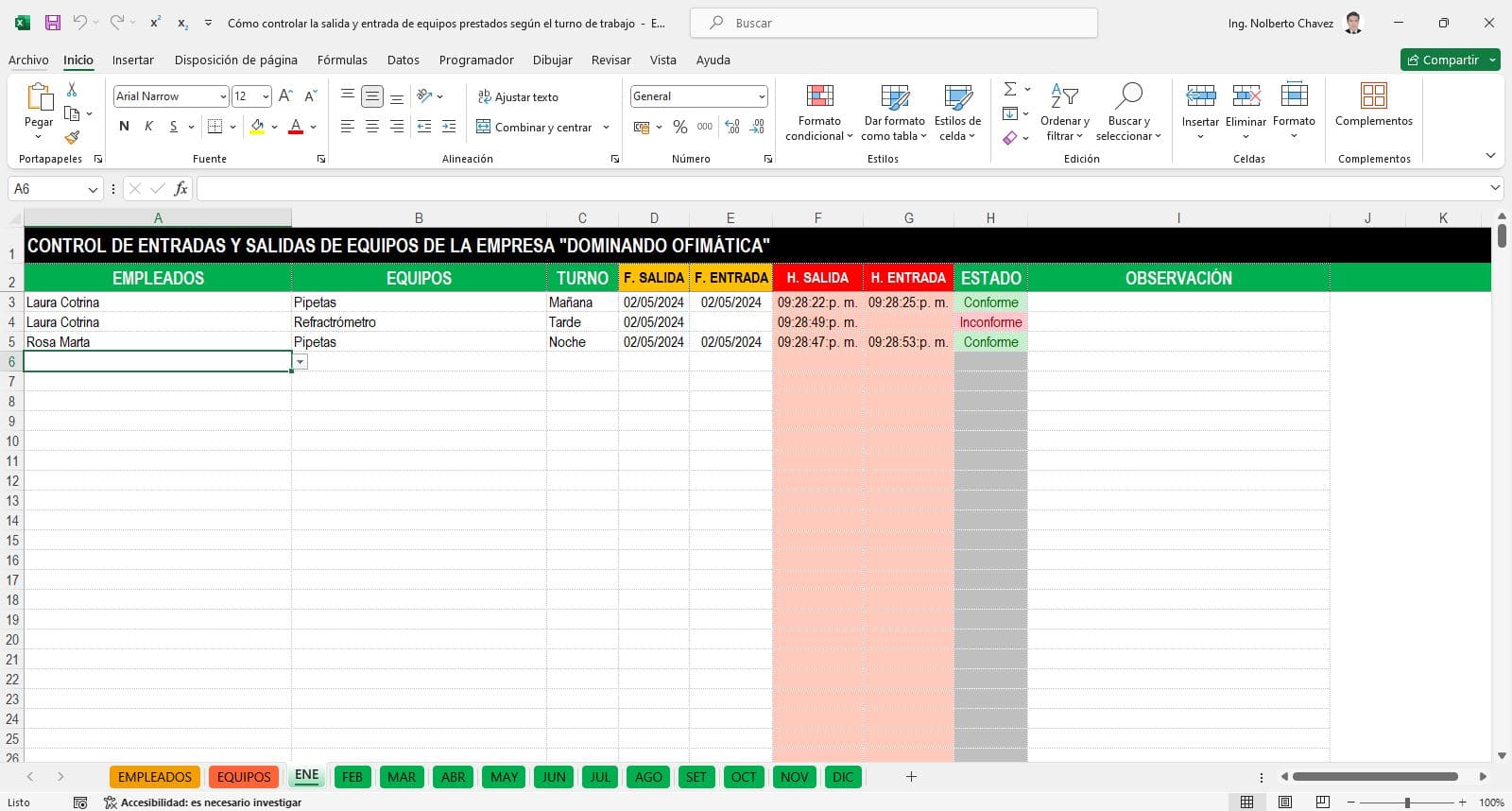Open Ordenar y filtrar tool
The image size is (1512, 811).
click(1064, 113)
